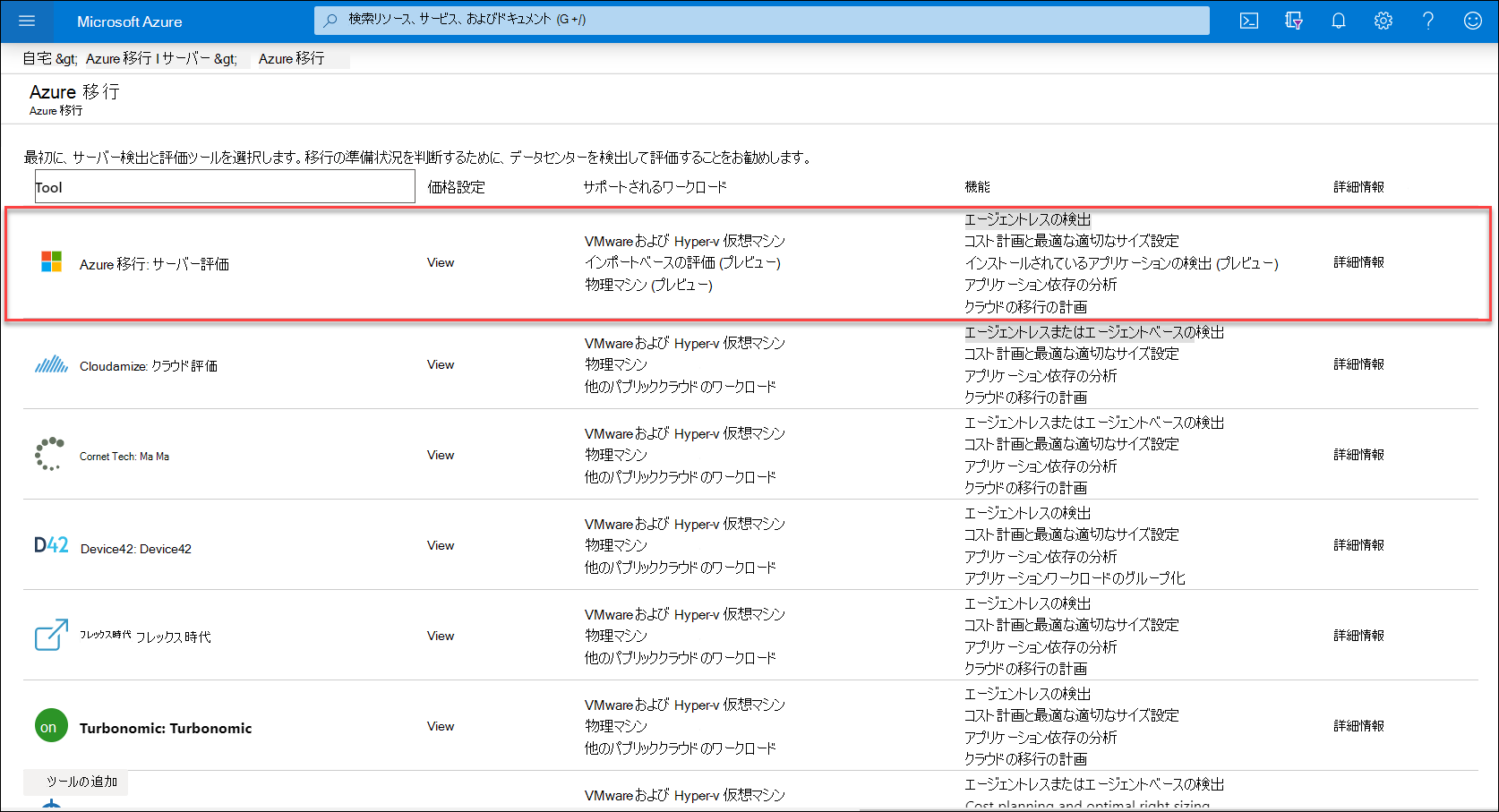Image resolution: width=1499 pixels, height=812 pixels.
Task: View pricing for Device42
Action: coord(441,545)
